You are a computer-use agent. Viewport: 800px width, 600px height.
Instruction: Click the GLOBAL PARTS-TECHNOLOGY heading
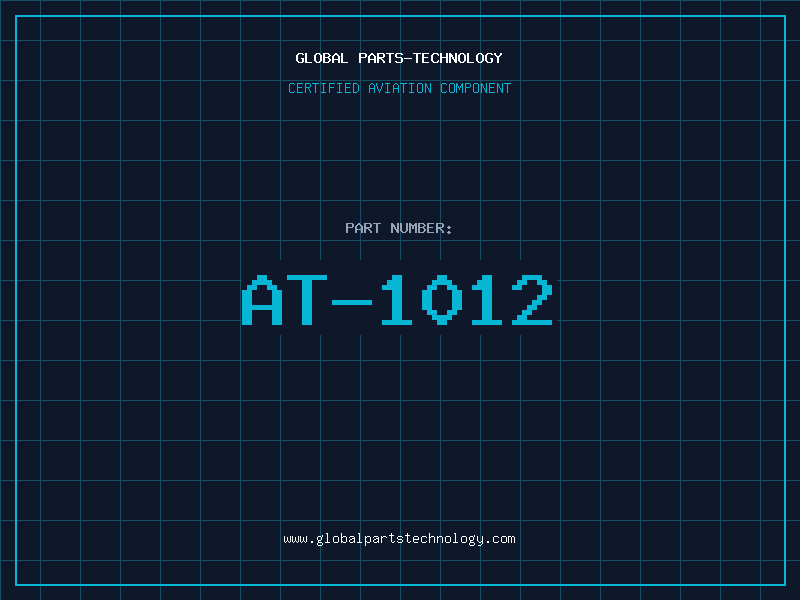click(x=399, y=58)
